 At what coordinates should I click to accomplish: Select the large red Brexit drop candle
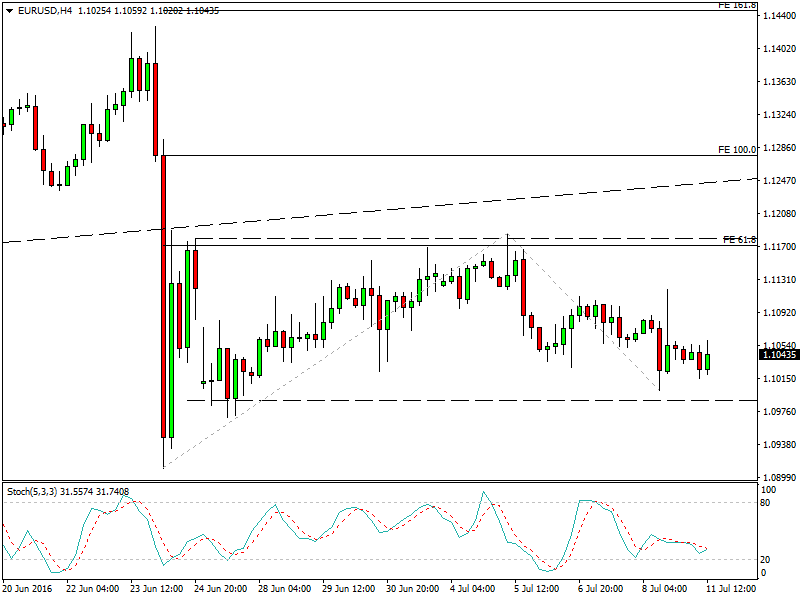click(163, 296)
